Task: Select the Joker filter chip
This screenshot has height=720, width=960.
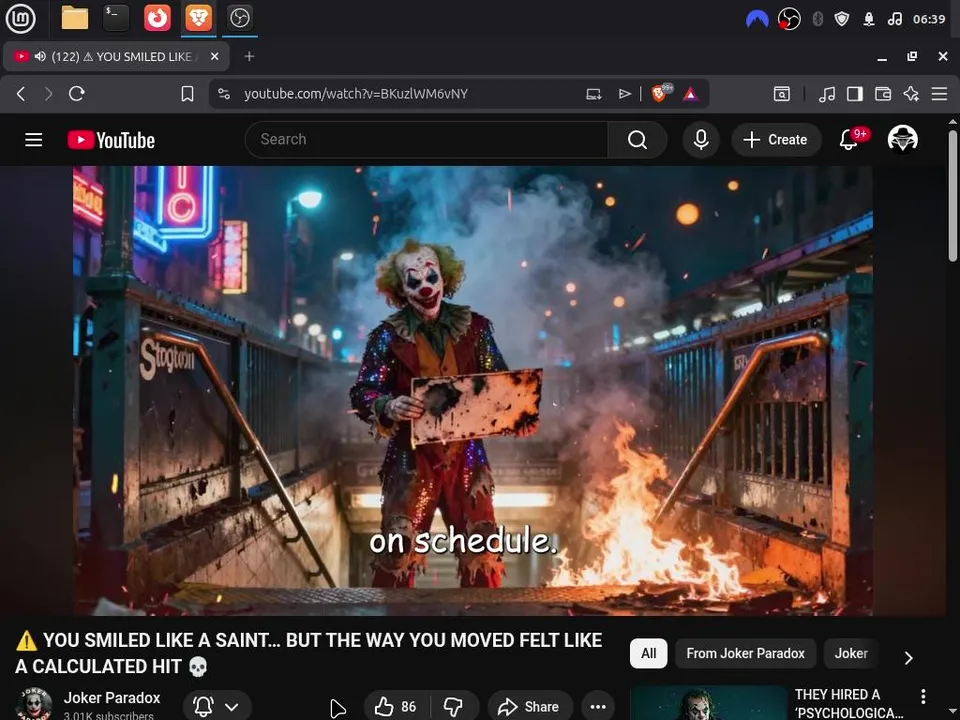Action: 851,653
